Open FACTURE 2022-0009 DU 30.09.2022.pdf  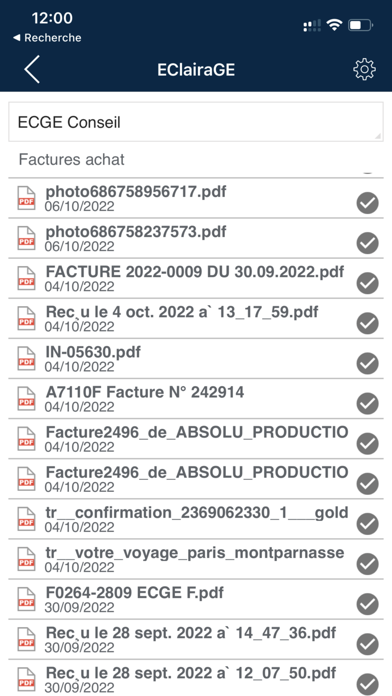[x=196, y=278]
